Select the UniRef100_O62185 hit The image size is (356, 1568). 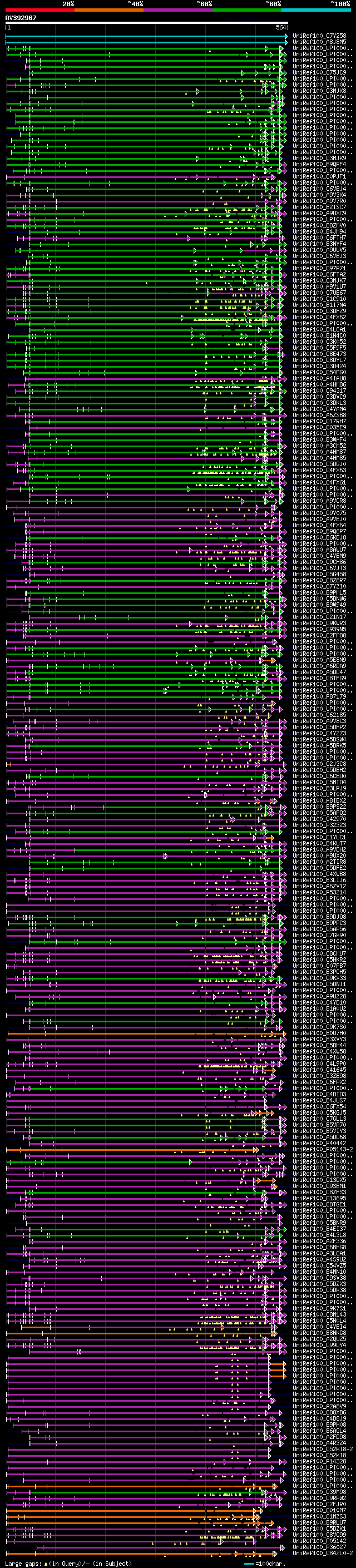319,715
